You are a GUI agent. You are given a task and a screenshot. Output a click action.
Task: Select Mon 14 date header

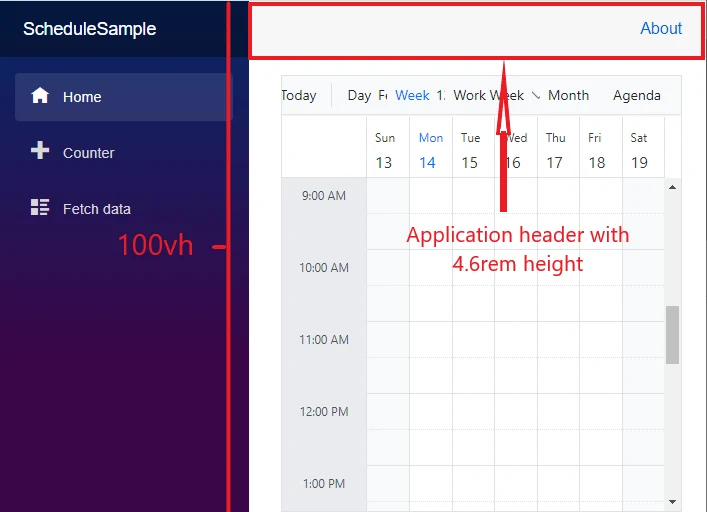(x=431, y=147)
